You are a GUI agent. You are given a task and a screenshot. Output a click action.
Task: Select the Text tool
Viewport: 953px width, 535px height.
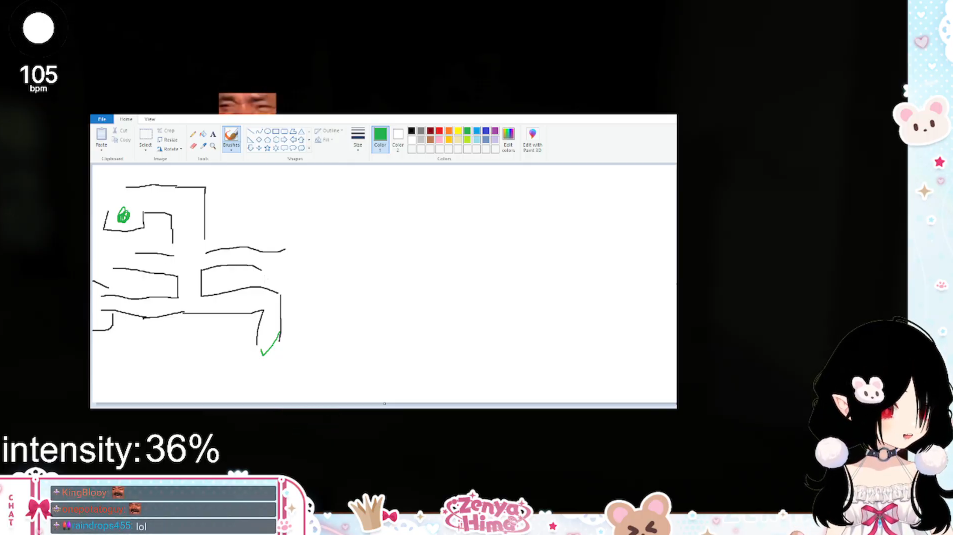click(213, 134)
